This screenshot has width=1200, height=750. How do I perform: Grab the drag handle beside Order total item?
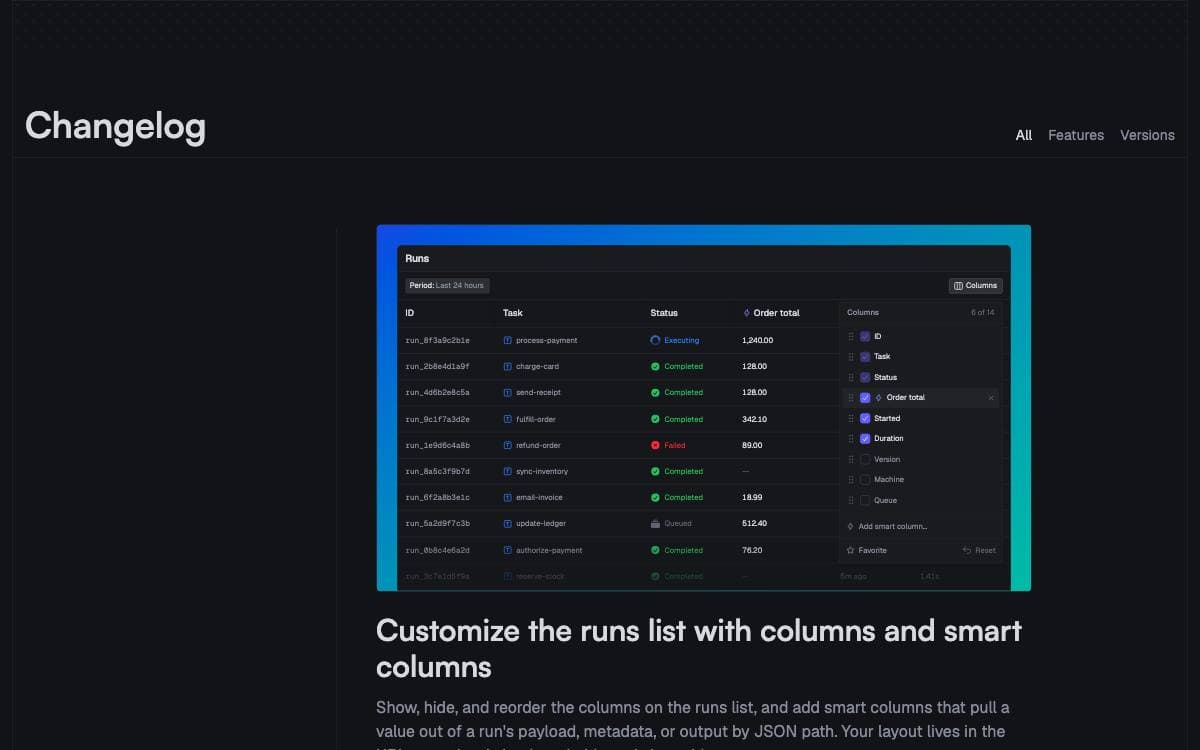851,397
